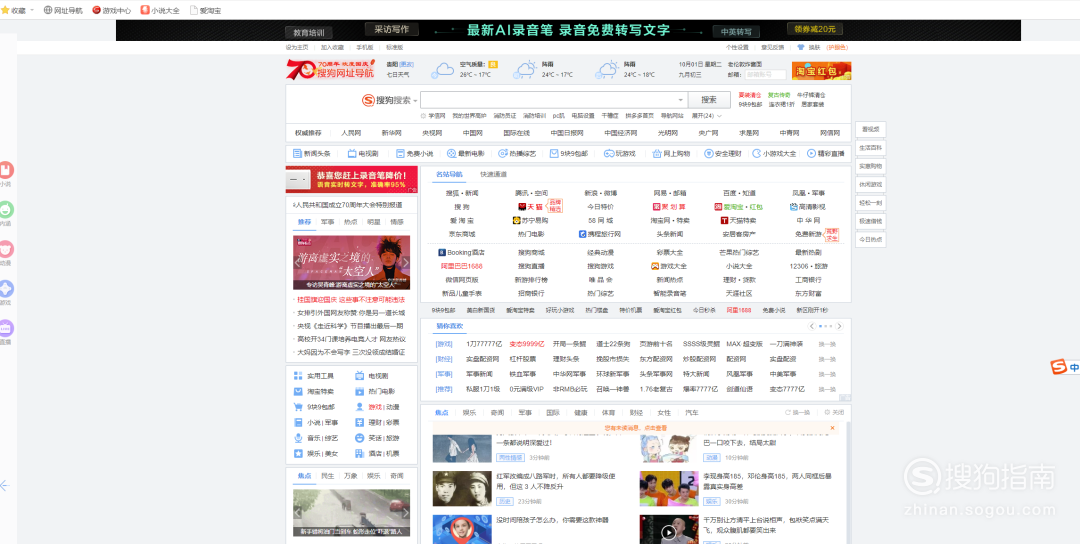Open the 小说大全 bookmark
This screenshot has width=1080, height=544.
point(160,10)
